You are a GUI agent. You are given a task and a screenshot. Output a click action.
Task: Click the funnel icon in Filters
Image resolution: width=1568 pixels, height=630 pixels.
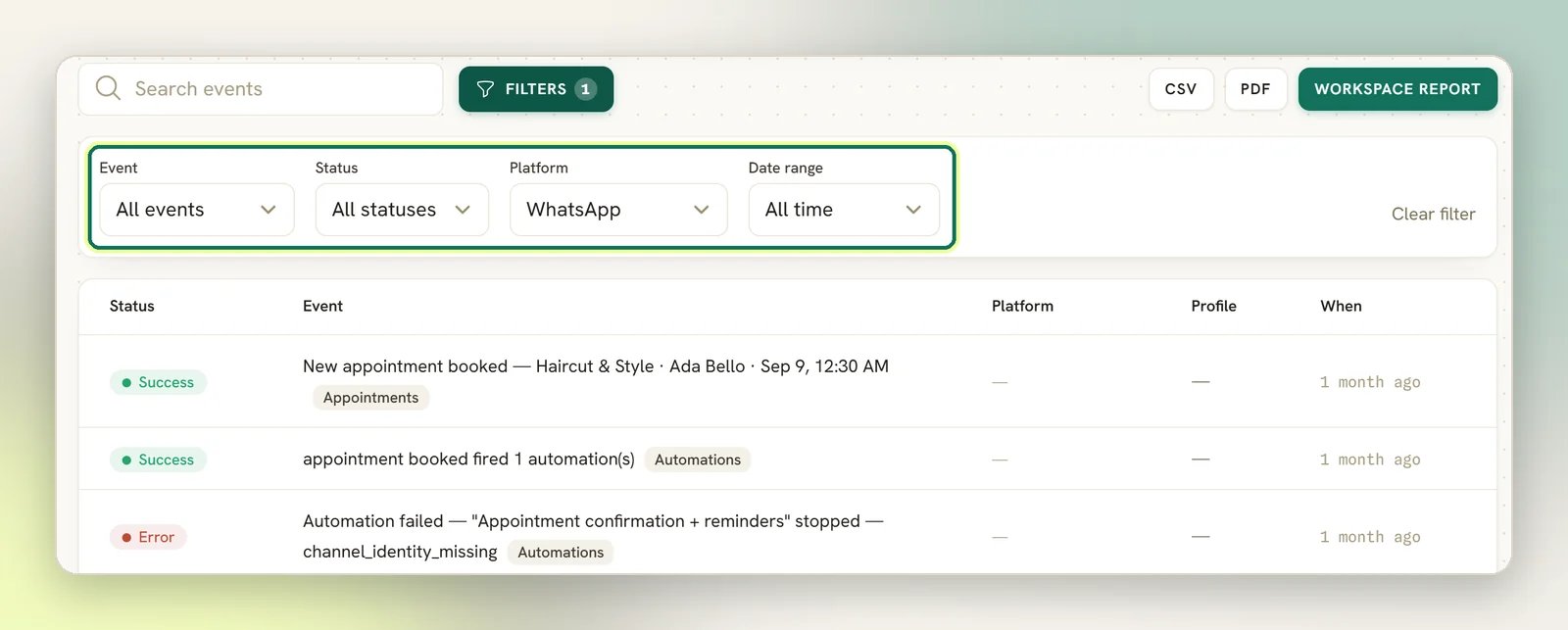click(485, 89)
